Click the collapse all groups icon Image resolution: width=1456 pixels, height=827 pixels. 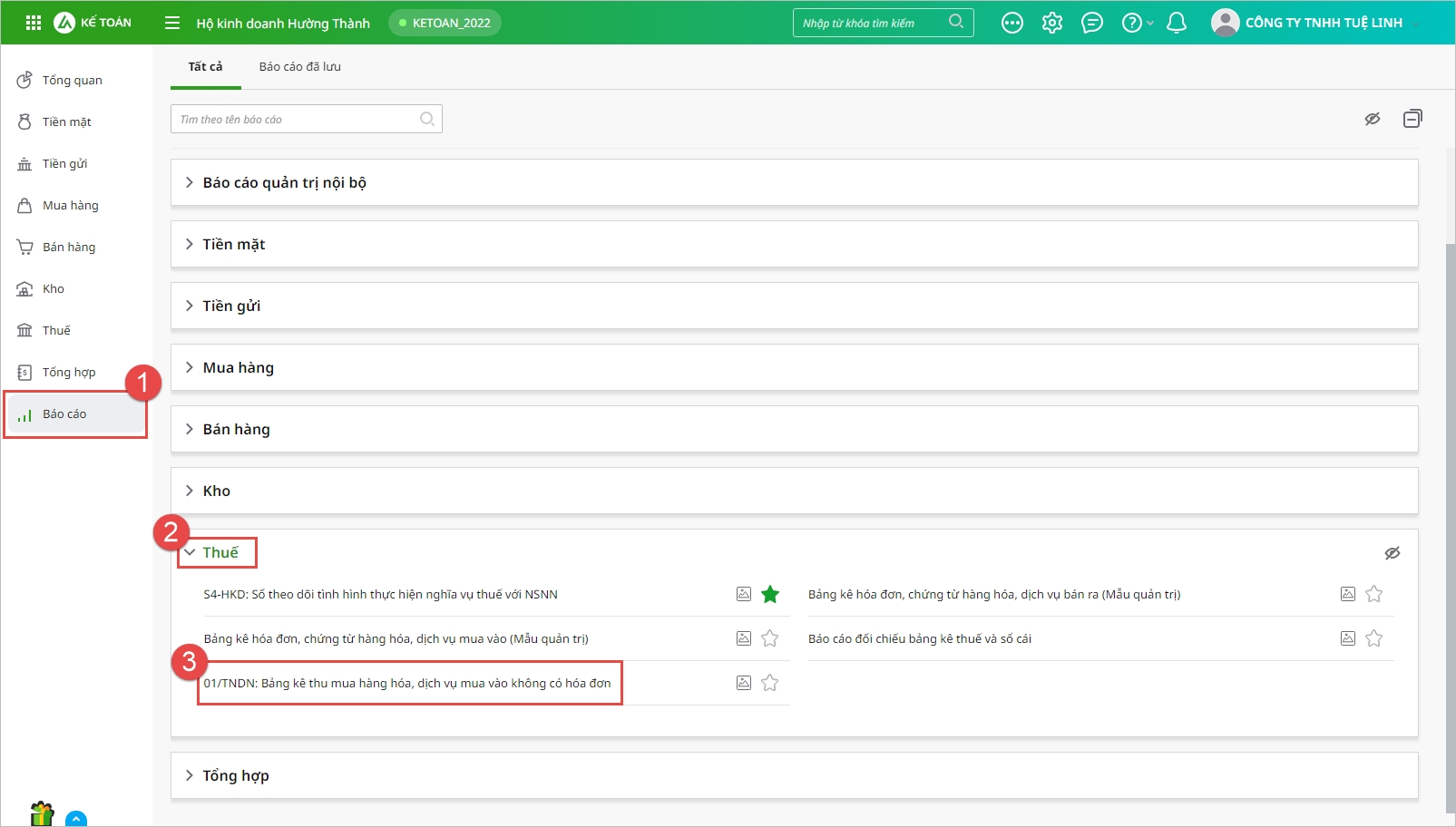point(1412,119)
